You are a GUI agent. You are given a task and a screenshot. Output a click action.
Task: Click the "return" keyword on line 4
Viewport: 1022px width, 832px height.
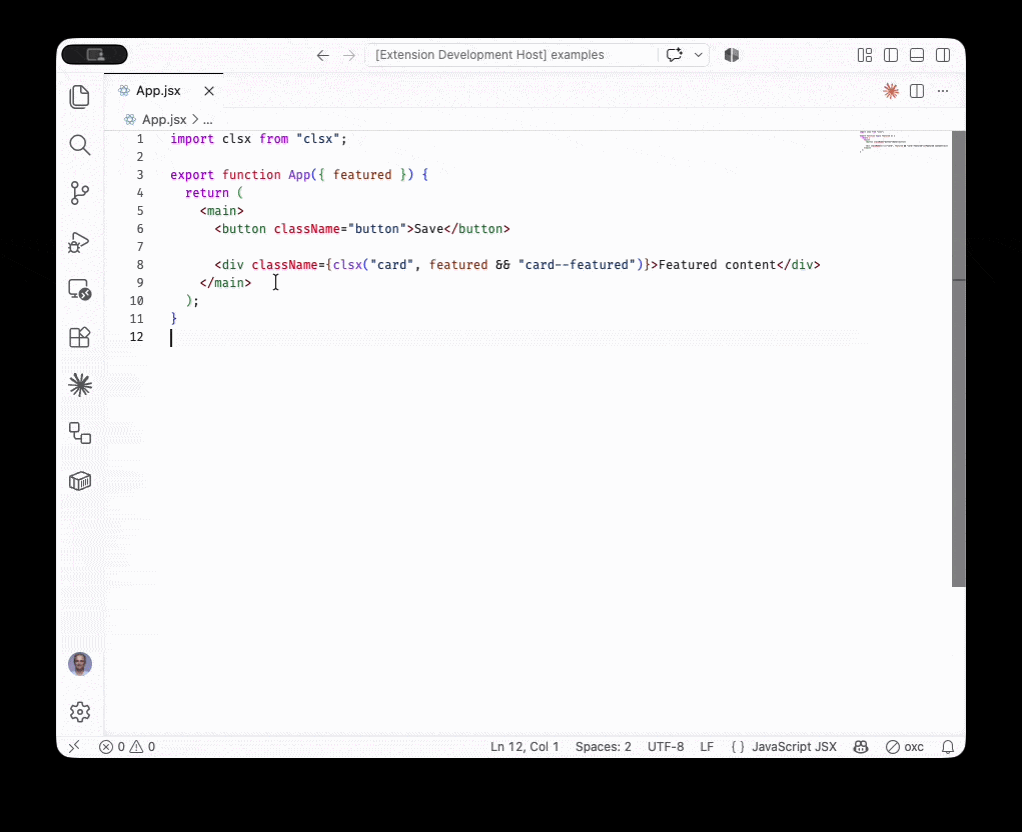point(207,193)
